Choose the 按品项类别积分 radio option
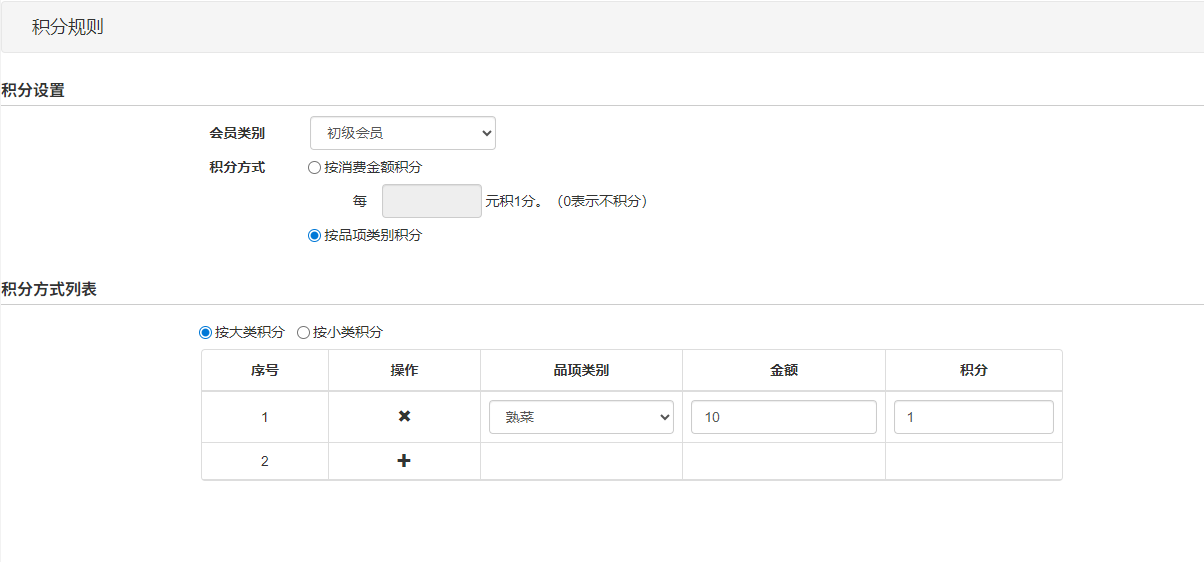 click(x=314, y=236)
